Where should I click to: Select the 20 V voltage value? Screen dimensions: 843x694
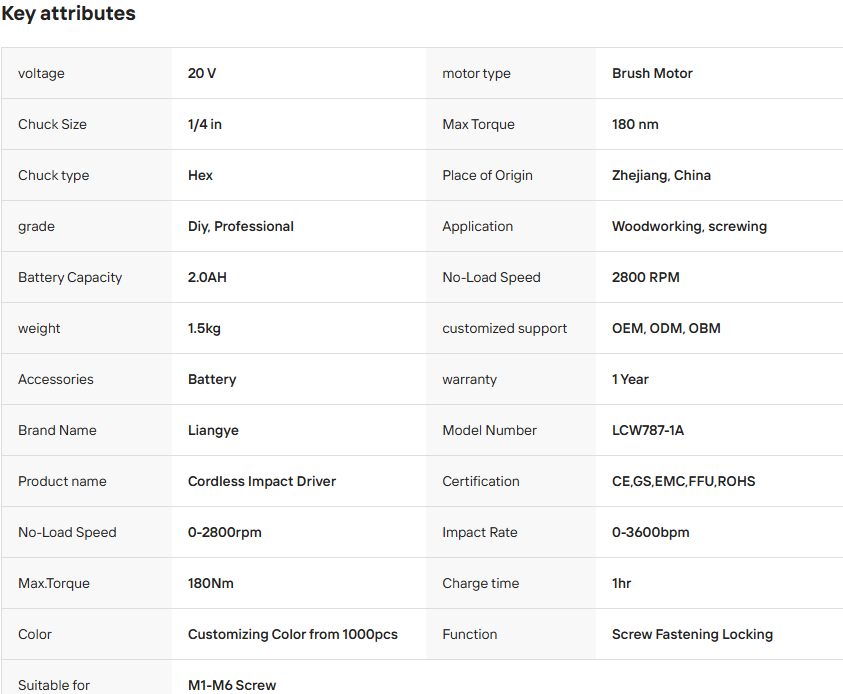202,73
